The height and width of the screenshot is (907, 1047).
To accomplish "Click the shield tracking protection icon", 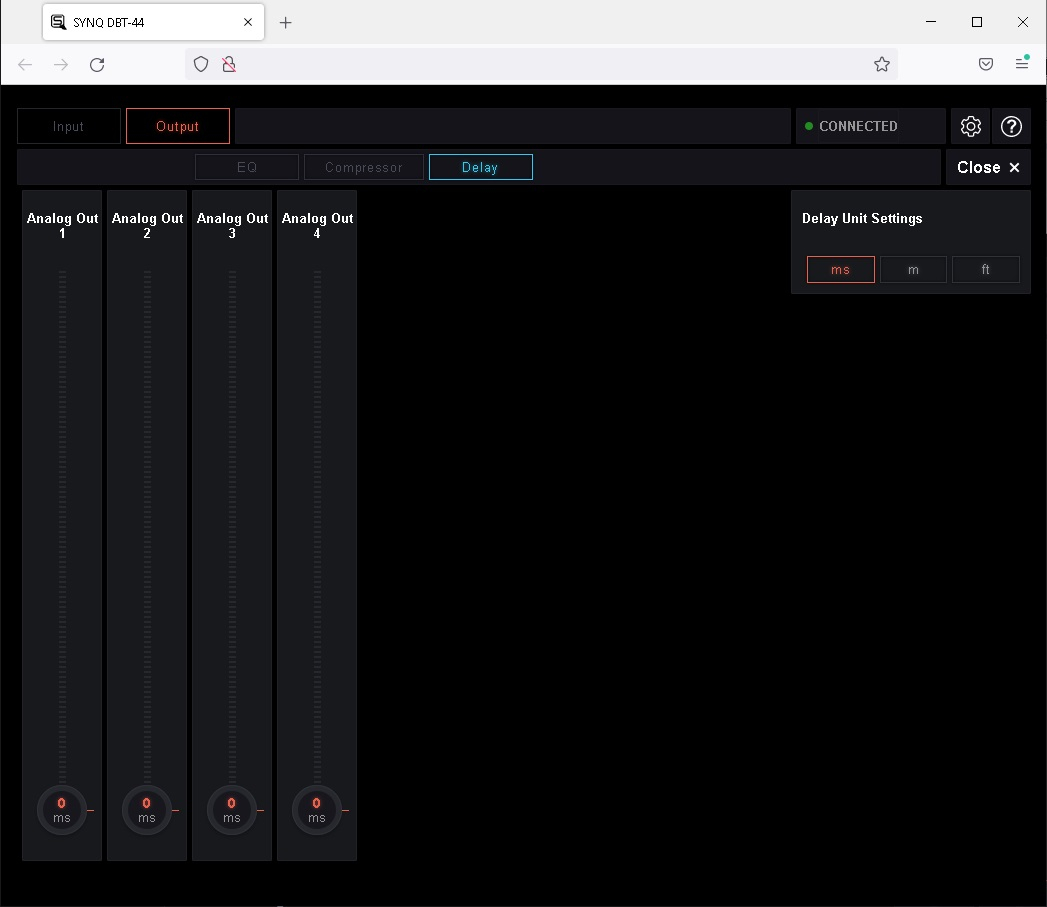I will click(x=201, y=64).
